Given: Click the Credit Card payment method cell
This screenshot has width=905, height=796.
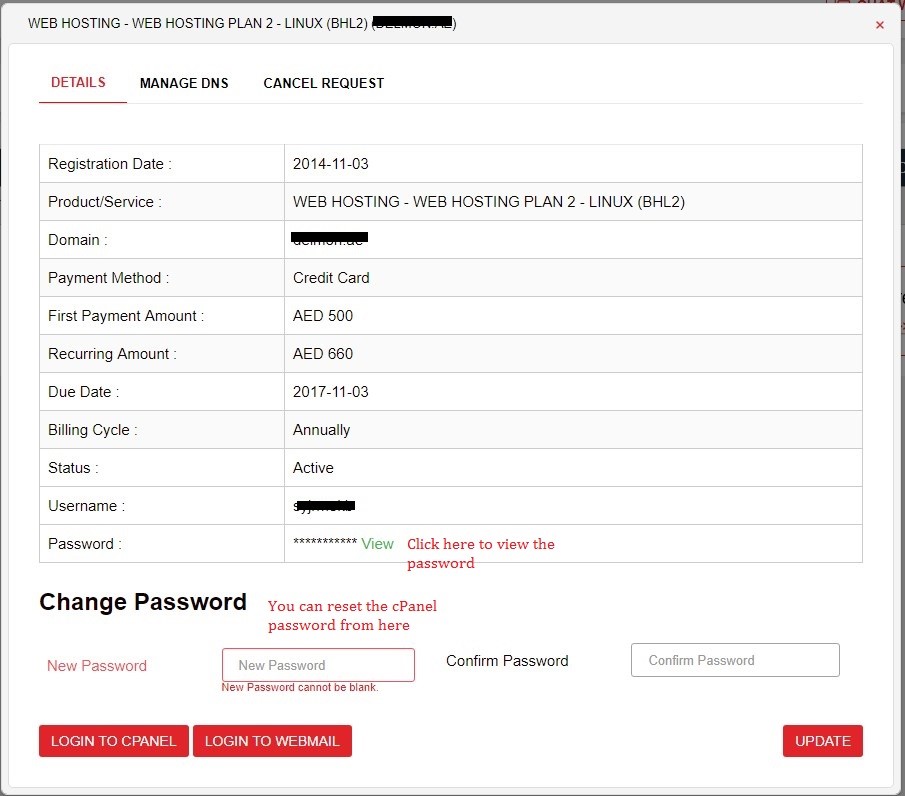Looking at the screenshot, I should [331, 278].
